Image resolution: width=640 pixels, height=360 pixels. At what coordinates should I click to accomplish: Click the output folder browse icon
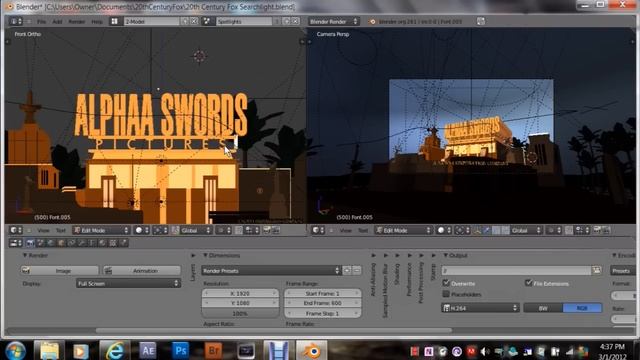pos(596,270)
